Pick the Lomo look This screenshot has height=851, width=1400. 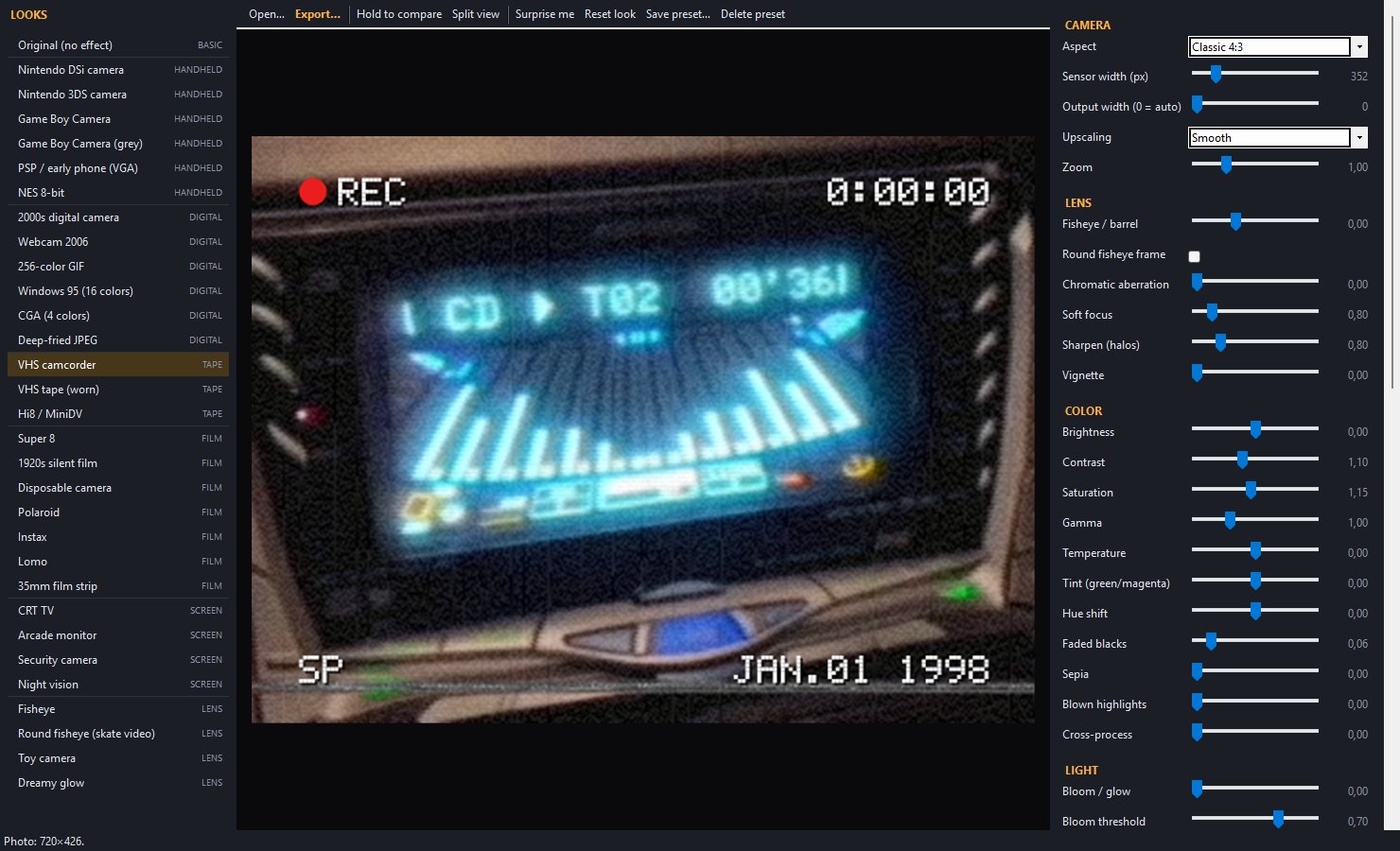click(x=118, y=562)
